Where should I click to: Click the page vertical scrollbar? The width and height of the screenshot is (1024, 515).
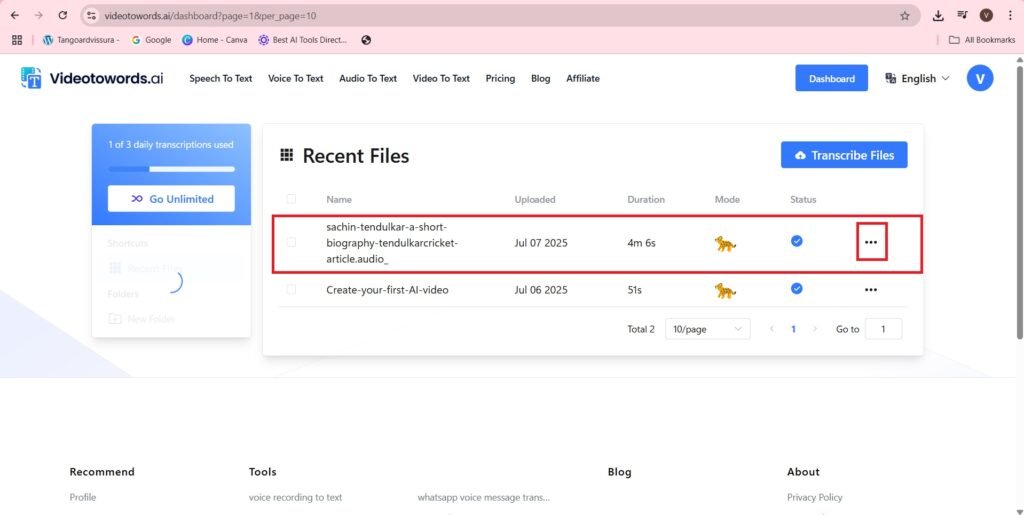click(1019, 202)
